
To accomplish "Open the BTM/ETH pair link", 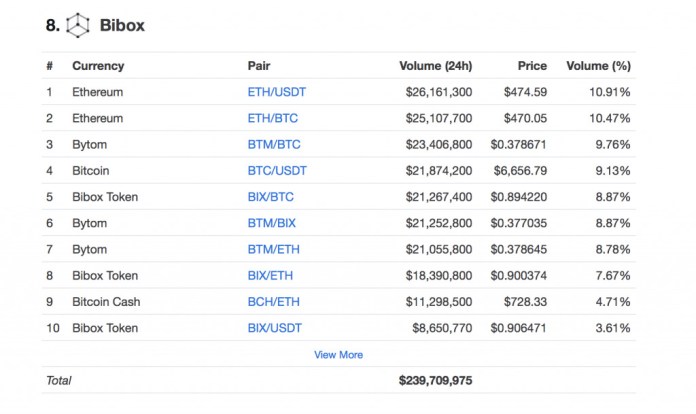I will (x=273, y=249).
